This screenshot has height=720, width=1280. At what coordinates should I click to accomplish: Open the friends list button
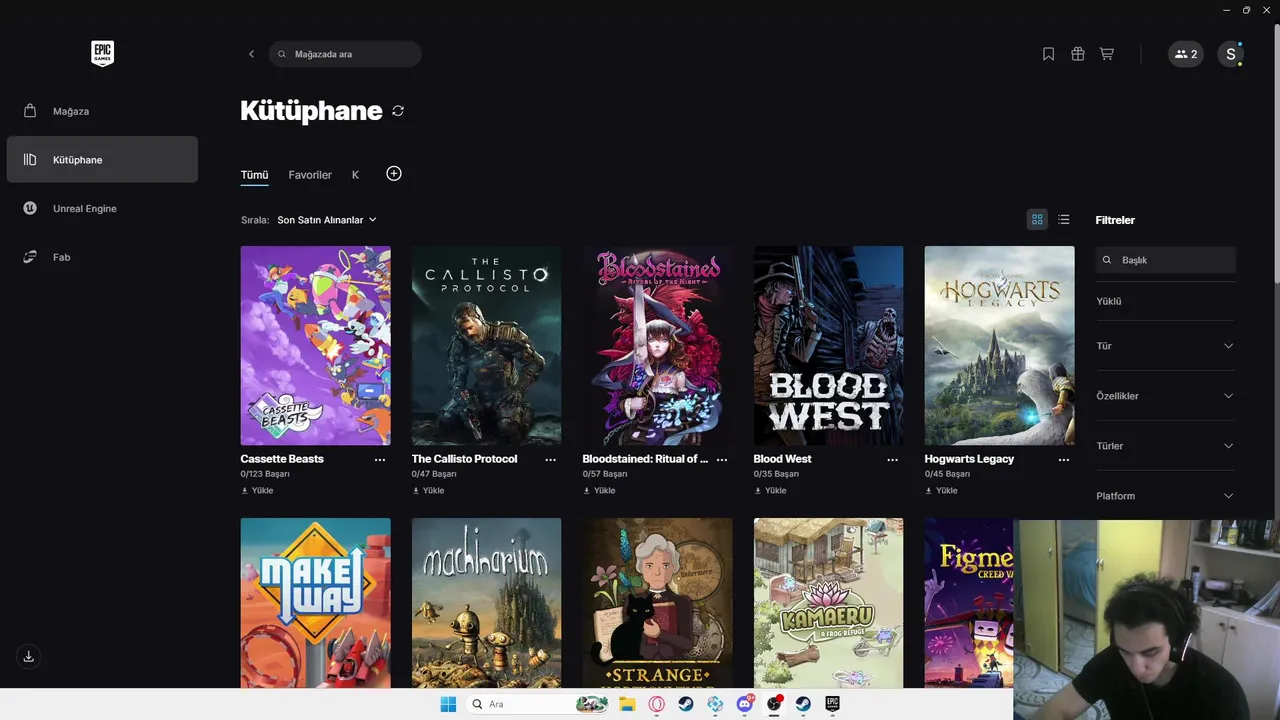pos(1186,54)
